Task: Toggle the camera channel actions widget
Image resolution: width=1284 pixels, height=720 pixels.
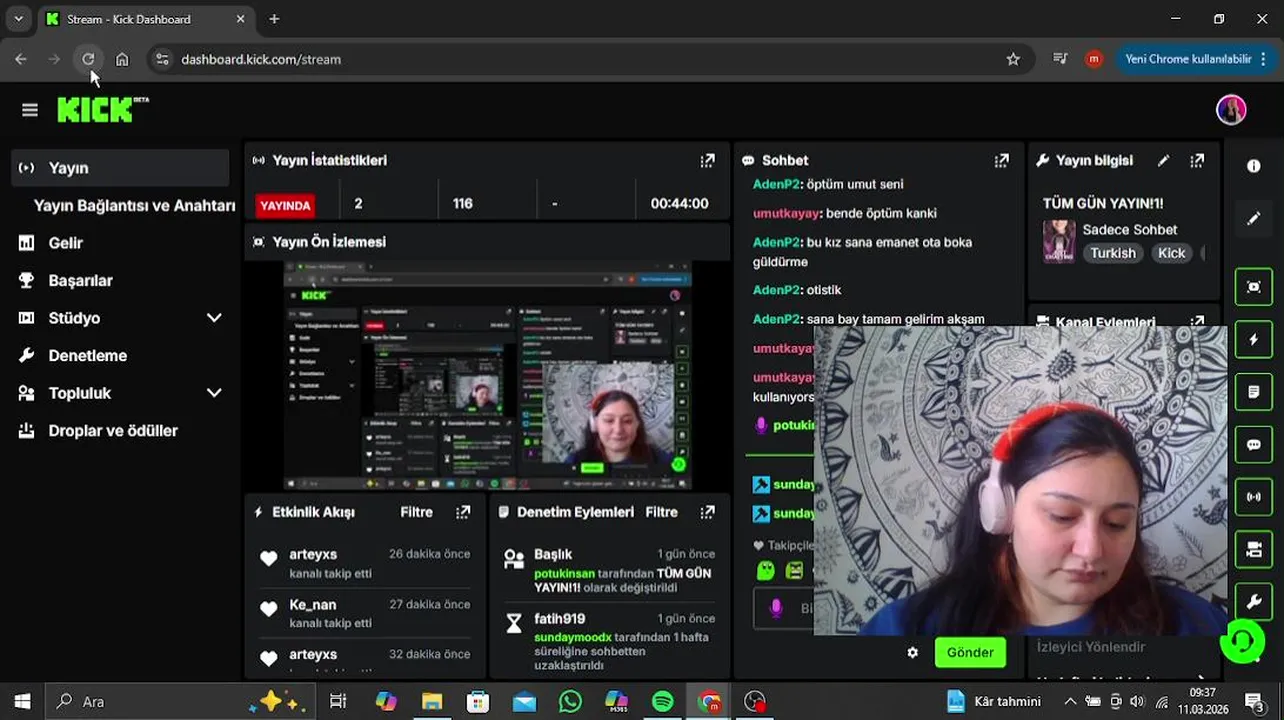Action: (x=1254, y=549)
